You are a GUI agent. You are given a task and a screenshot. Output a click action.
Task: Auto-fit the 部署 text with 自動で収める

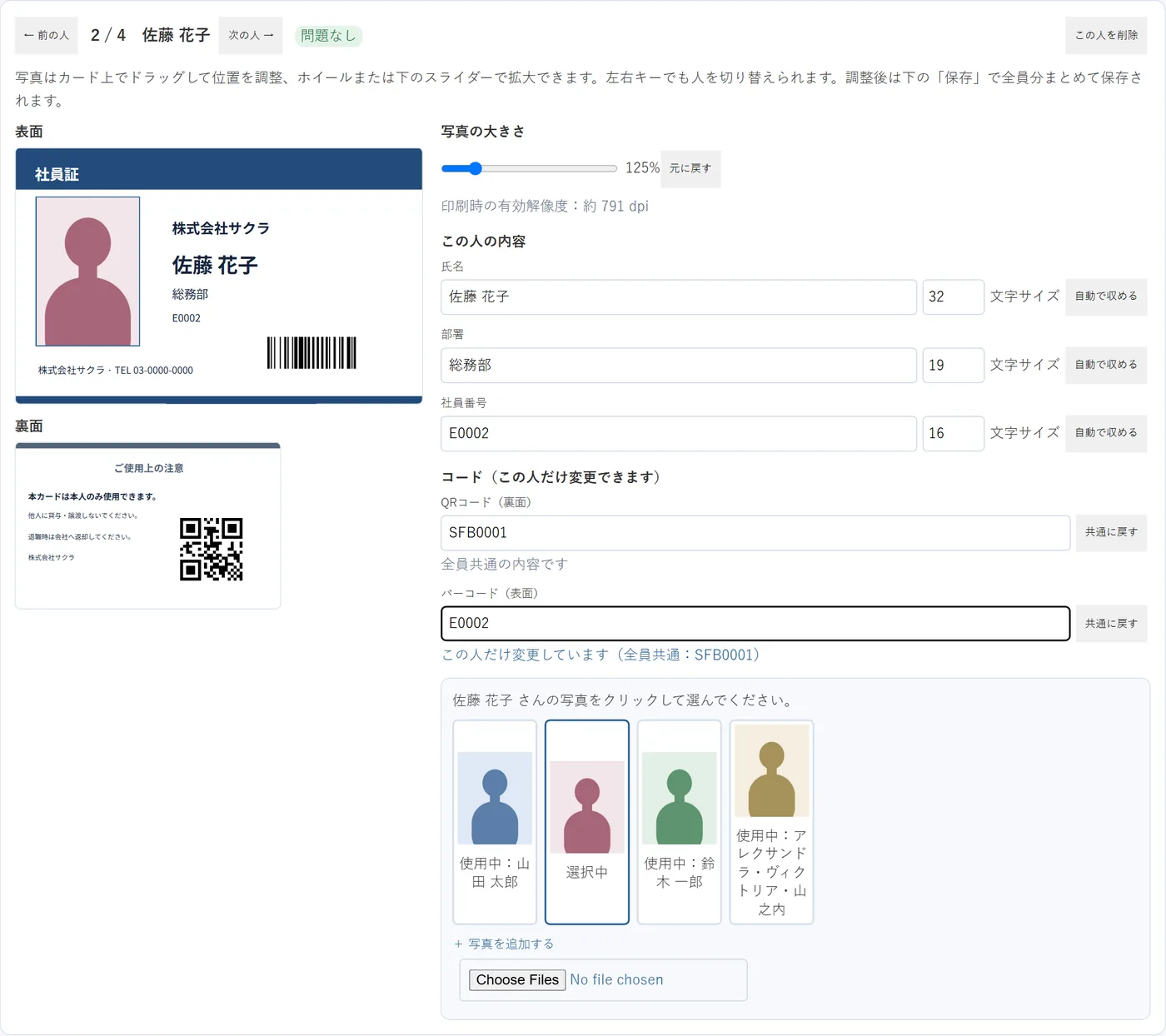[x=1106, y=365]
